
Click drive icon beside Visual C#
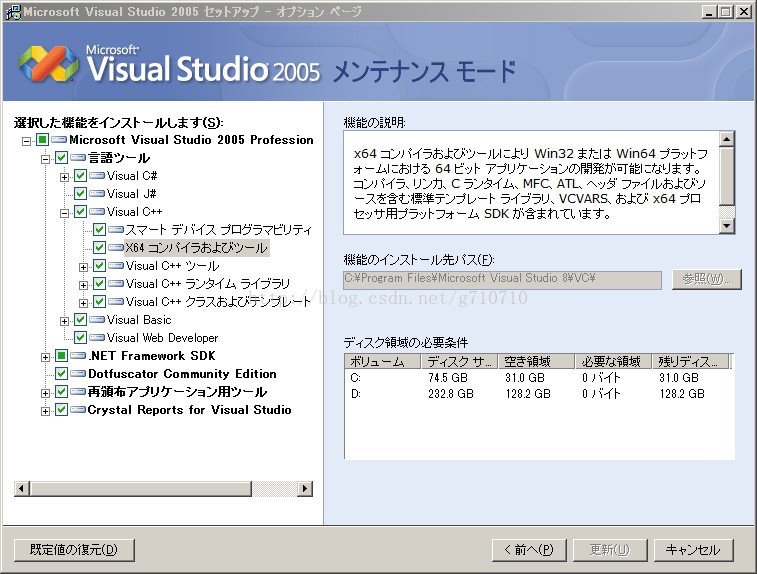pos(97,176)
